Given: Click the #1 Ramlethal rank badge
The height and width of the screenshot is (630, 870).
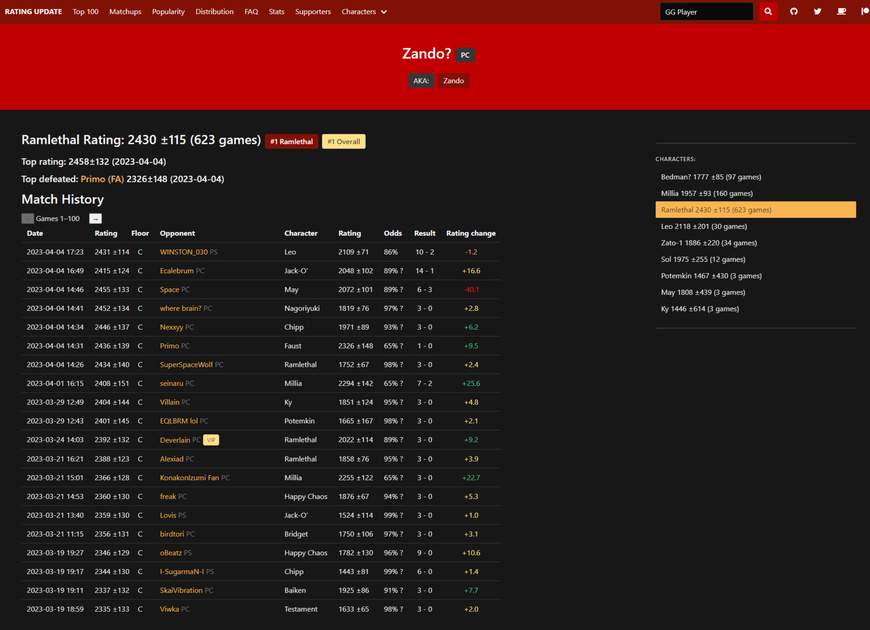Looking at the screenshot, I should pos(291,142).
